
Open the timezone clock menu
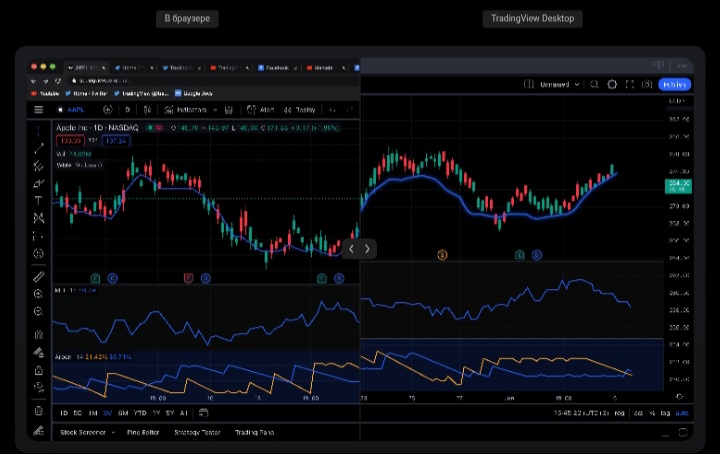tap(581, 413)
